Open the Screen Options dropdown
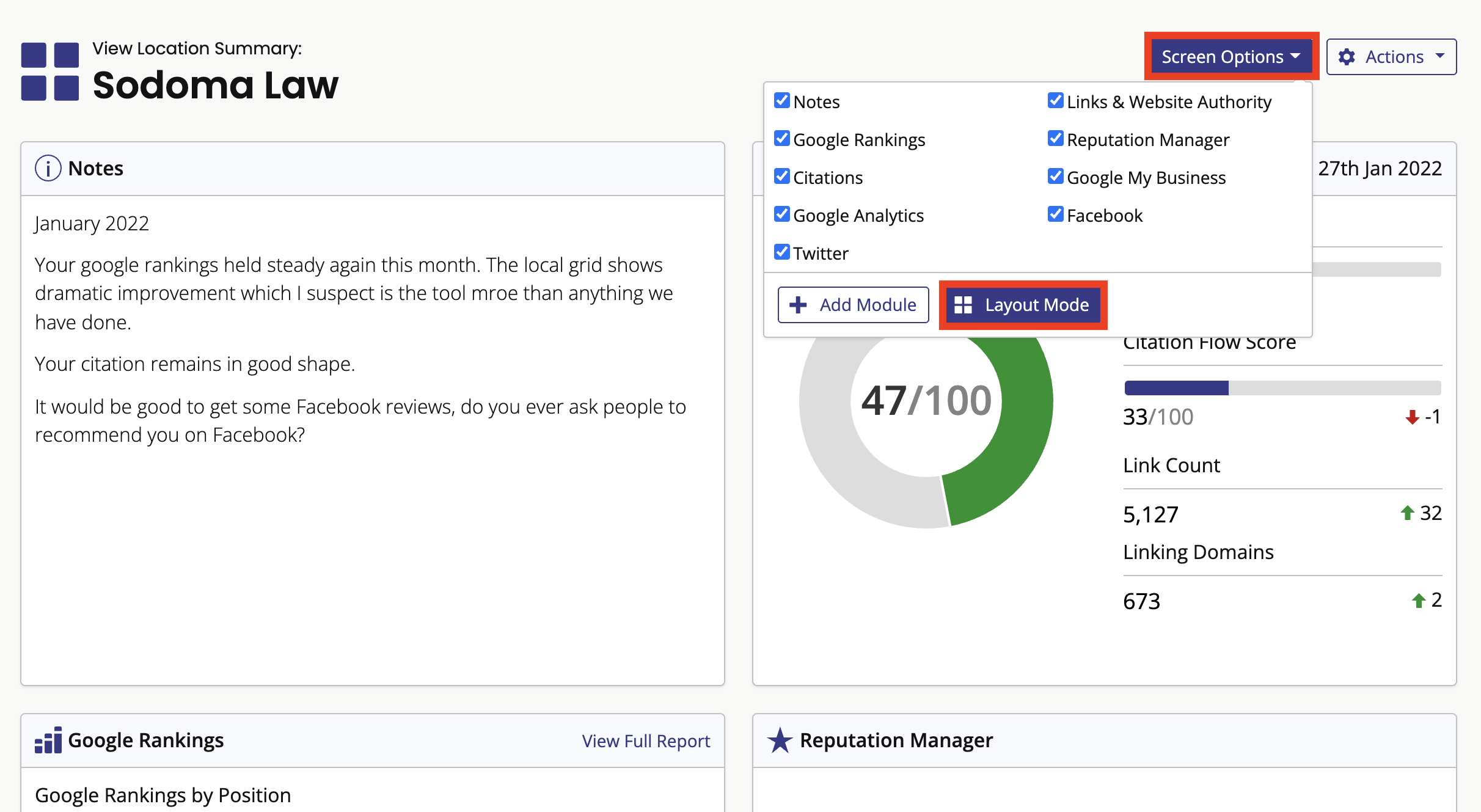 (x=1231, y=56)
